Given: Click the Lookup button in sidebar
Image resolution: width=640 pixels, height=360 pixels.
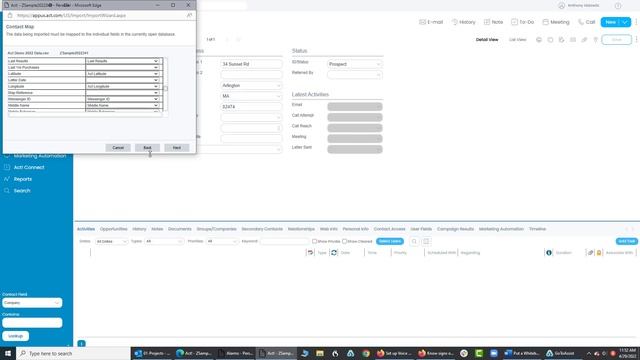Looking at the screenshot, I should pyautogui.click(x=16, y=336).
